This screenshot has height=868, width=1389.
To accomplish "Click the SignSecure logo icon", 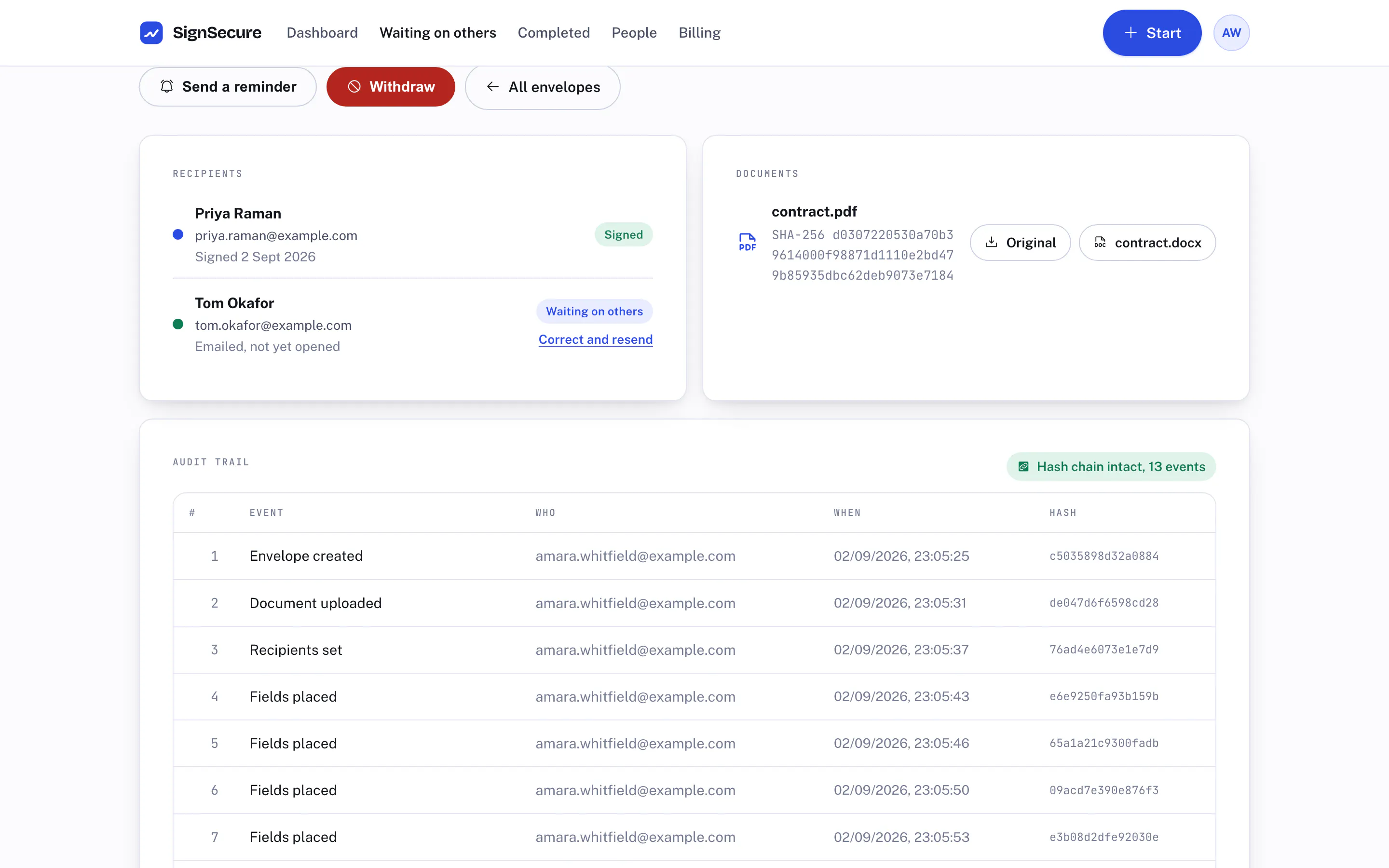I will (151, 33).
